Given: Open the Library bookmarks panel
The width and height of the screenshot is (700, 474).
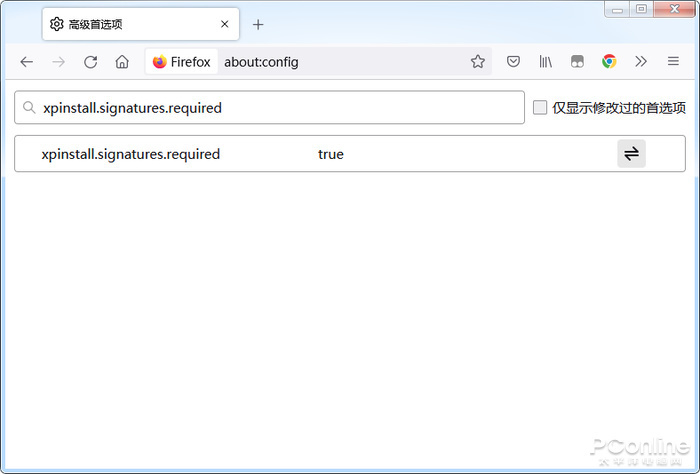Looking at the screenshot, I should click(x=546, y=61).
